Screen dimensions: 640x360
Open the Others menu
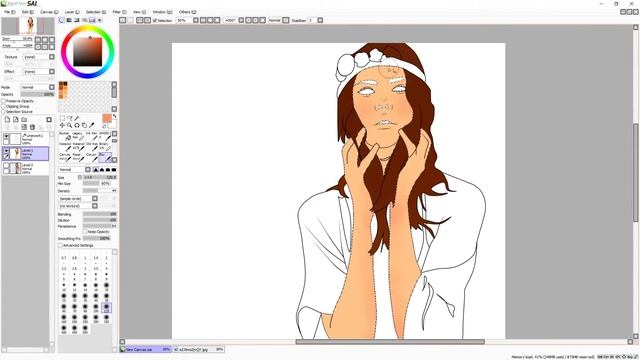click(187, 12)
